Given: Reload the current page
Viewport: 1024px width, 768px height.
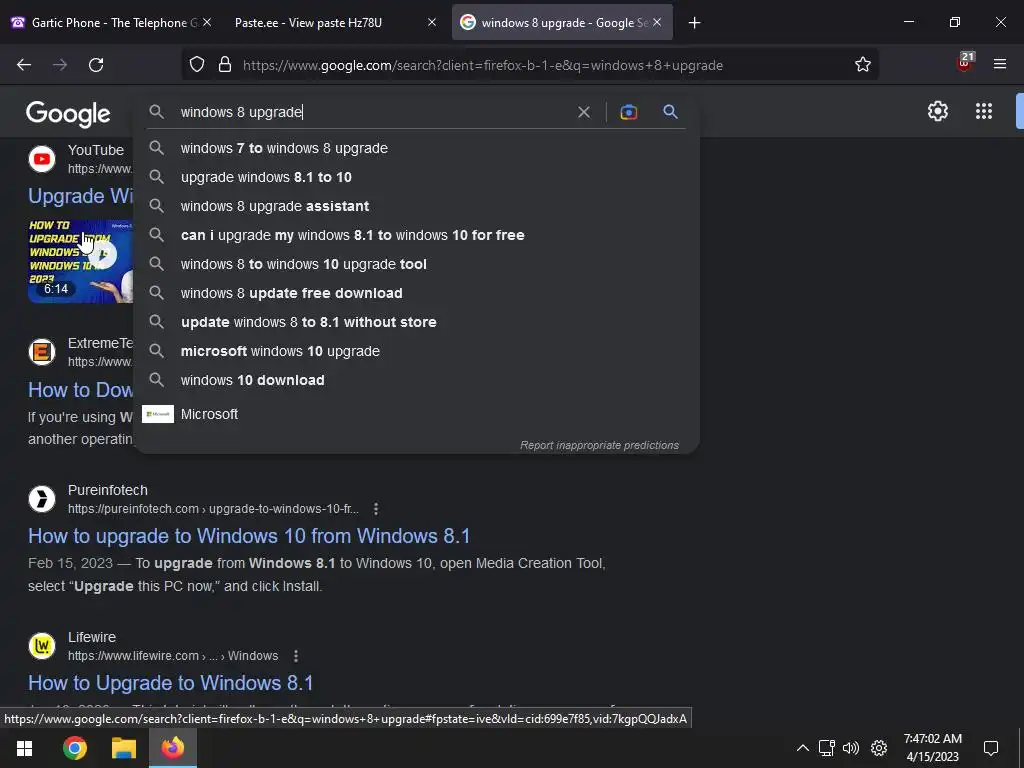Looking at the screenshot, I should click(x=96, y=65).
